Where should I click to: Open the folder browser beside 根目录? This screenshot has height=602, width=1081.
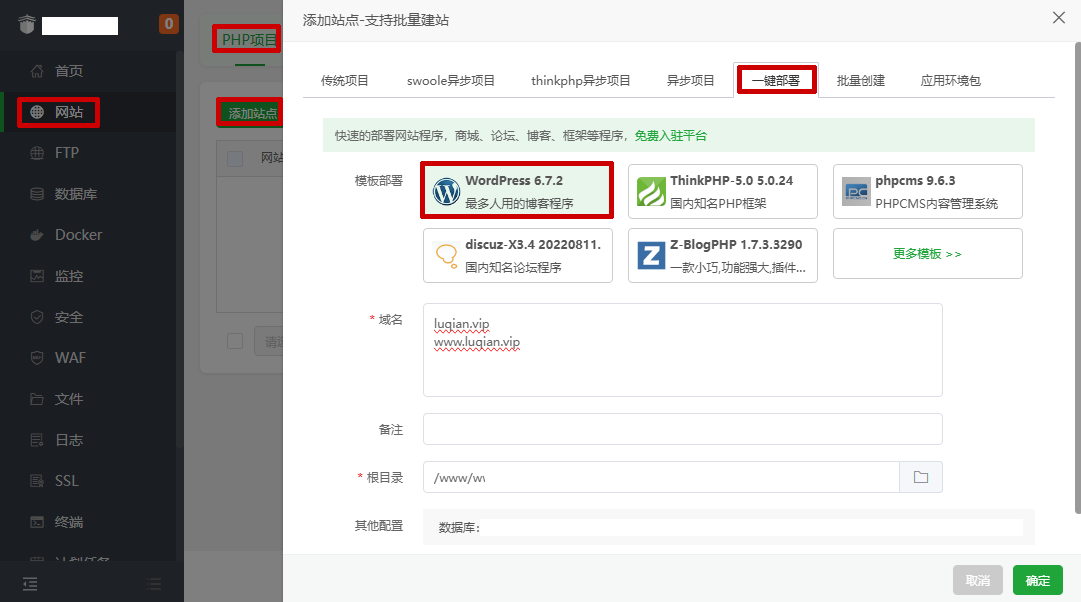[920, 477]
